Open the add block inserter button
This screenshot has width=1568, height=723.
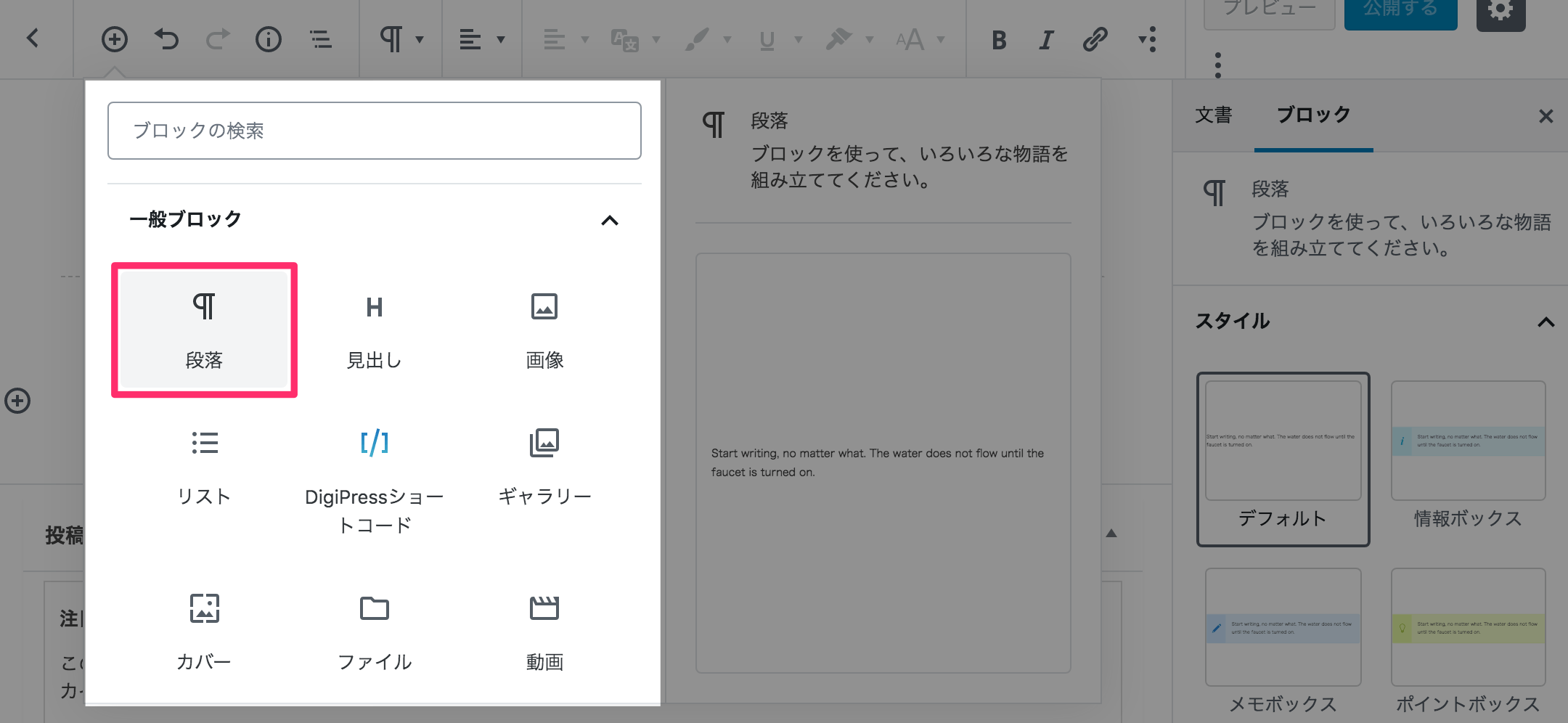click(115, 39)
